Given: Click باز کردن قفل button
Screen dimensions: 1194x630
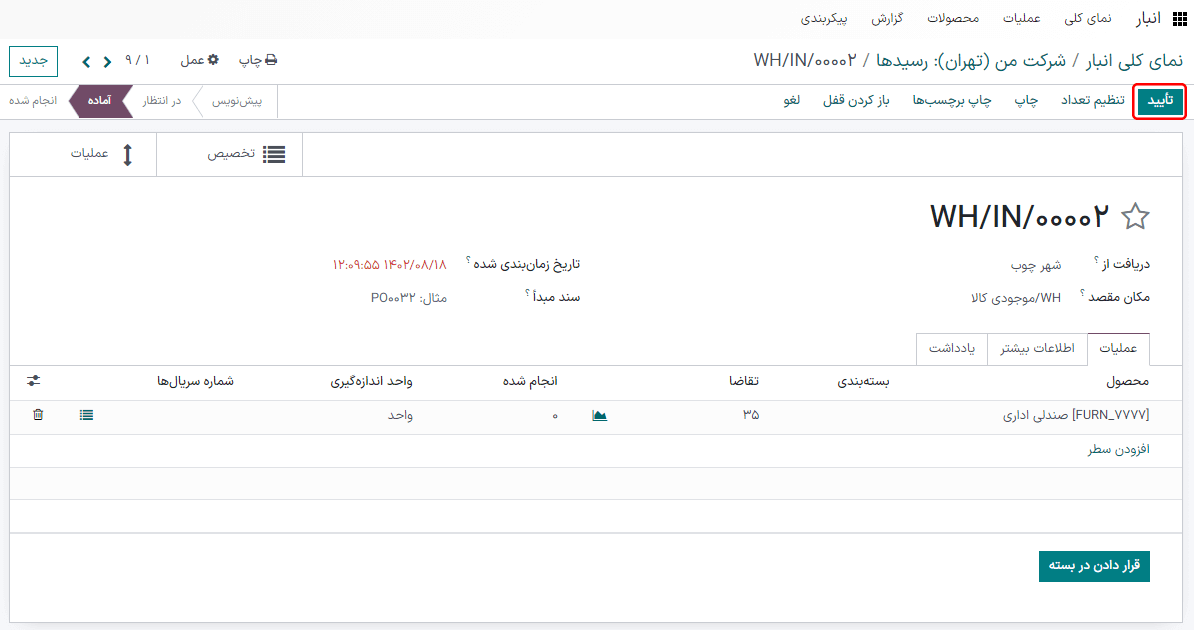Looking at the screenshot, I should click(856, 101).
